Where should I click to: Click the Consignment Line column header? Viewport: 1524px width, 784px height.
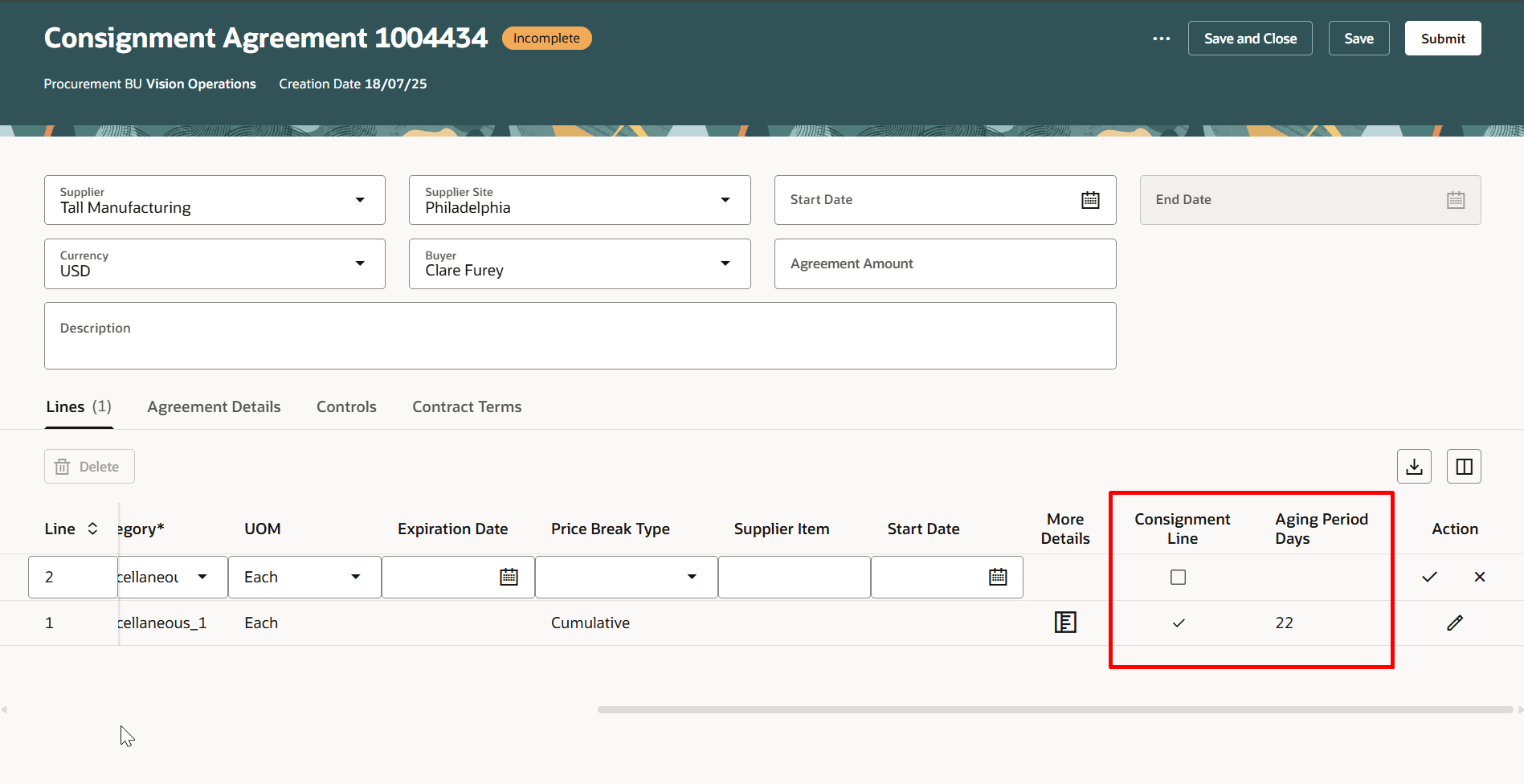1183,529
